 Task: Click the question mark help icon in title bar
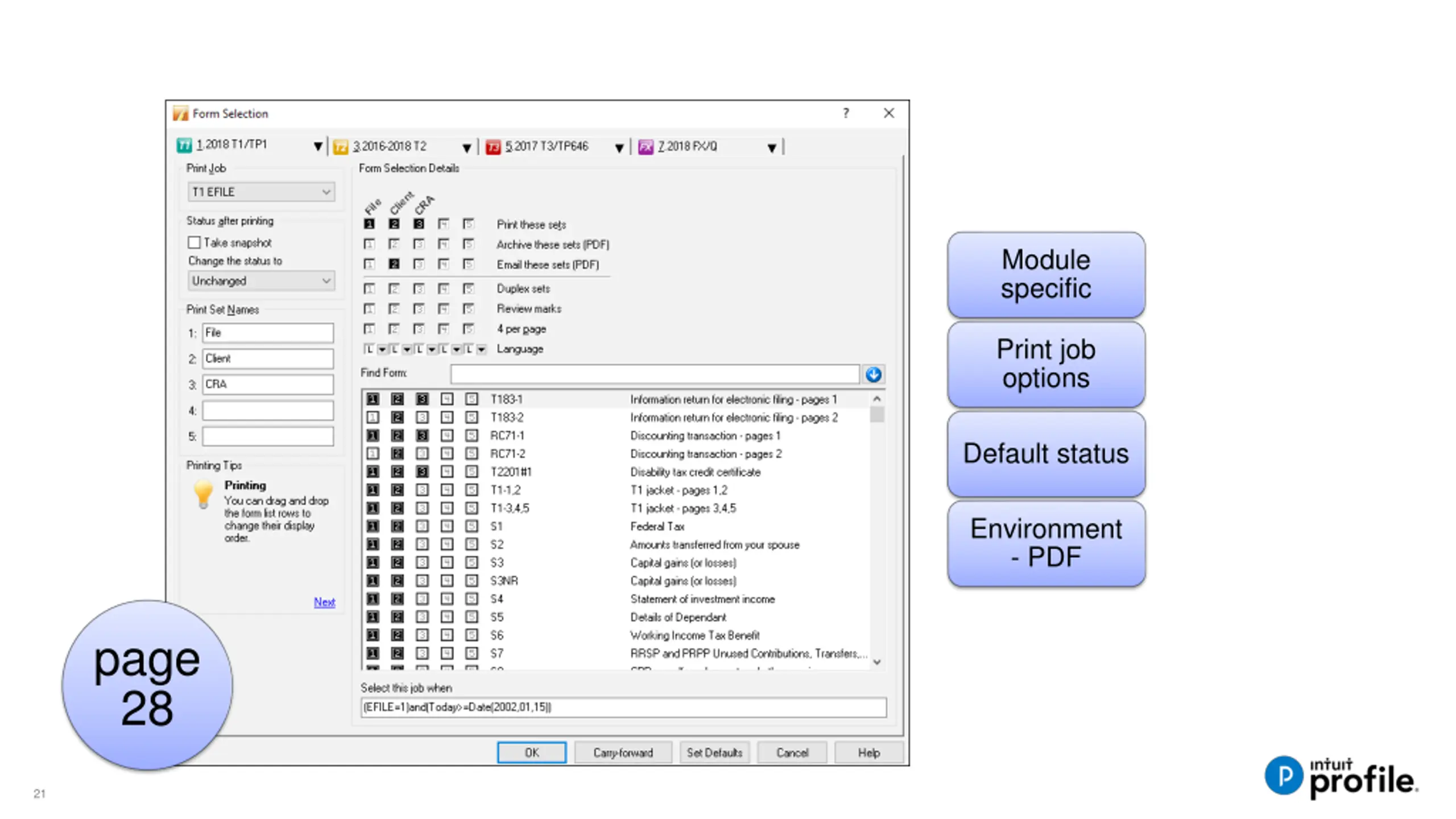point(846,113)
